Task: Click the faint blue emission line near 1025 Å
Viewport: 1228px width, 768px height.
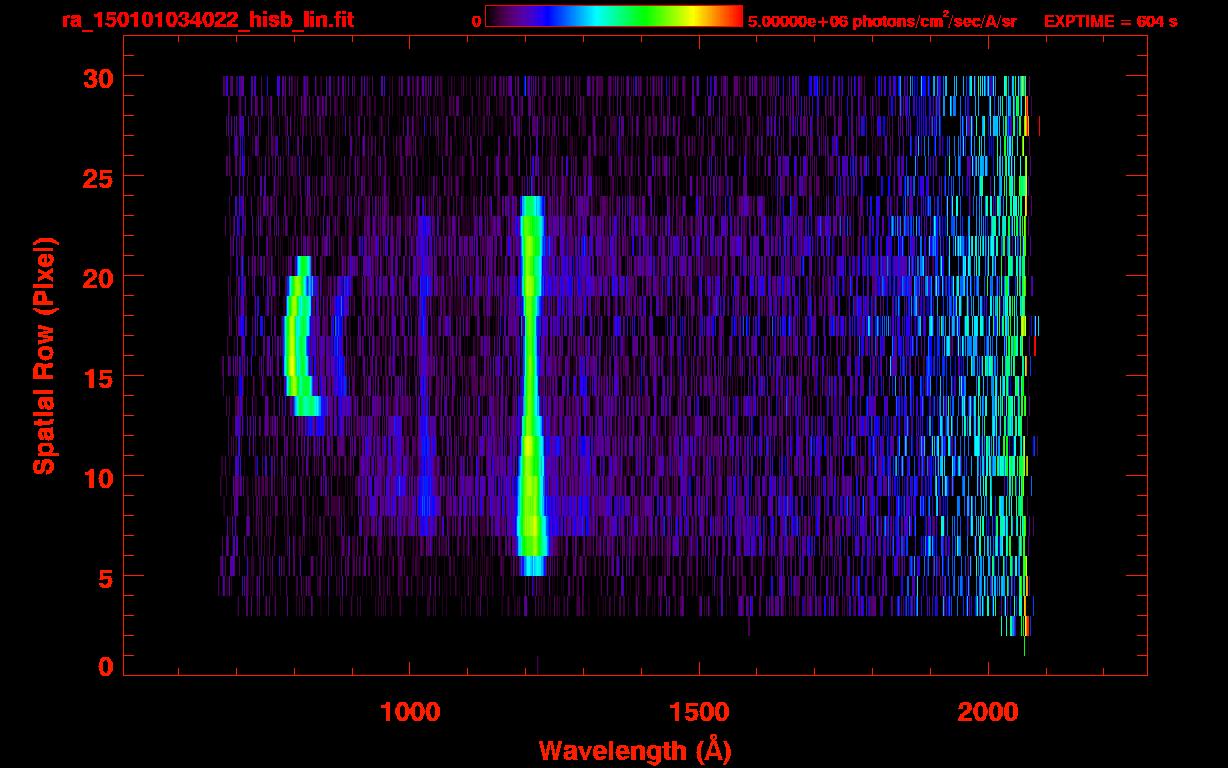Action: [426, 375]
